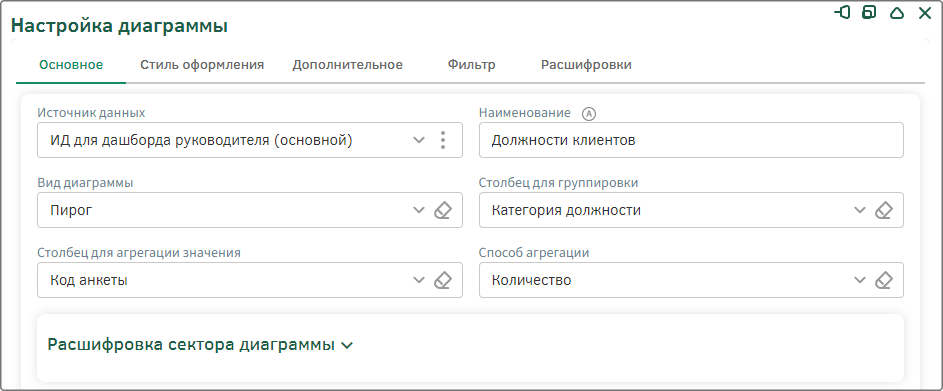
Task: Clear the Вид диаграммы field with eraser icon
Action: tap(443, 211)
